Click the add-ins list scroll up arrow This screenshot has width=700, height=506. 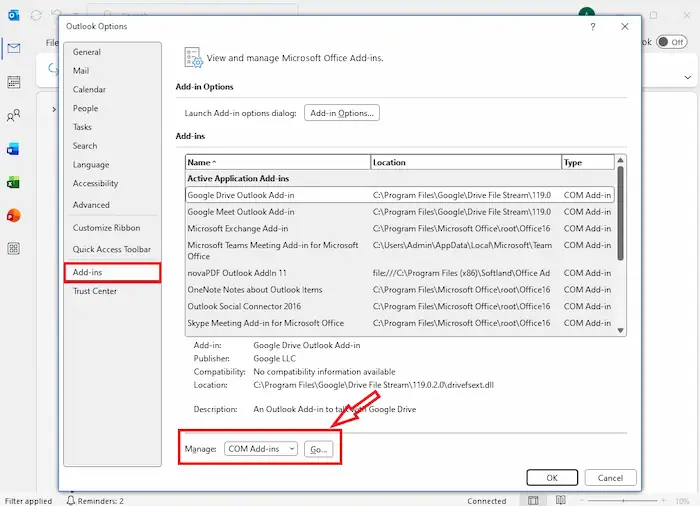[620, 160]
